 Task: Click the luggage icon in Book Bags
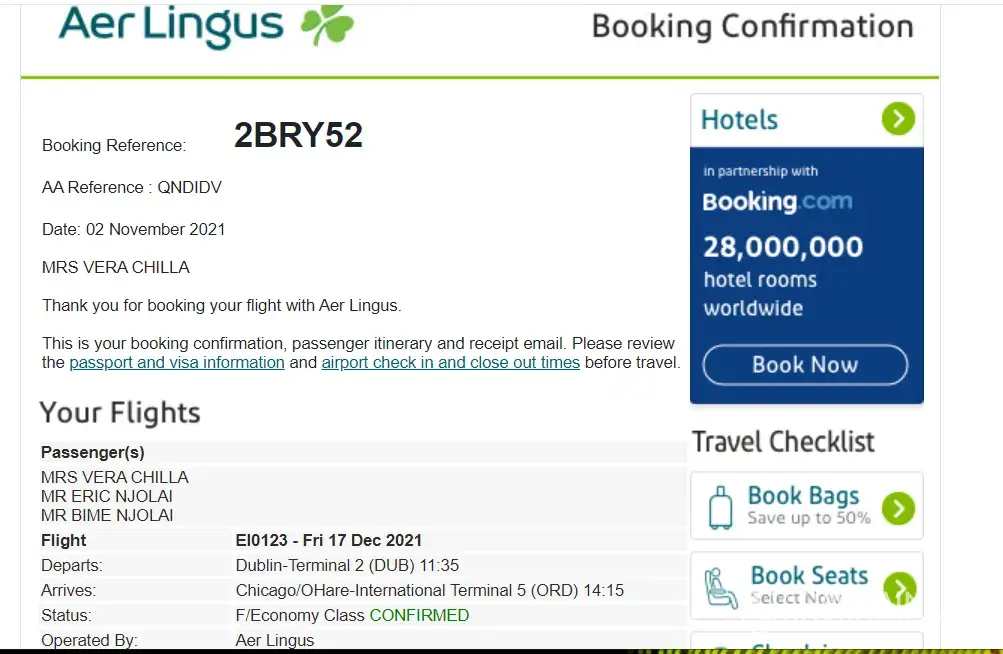tap(720, 507)
